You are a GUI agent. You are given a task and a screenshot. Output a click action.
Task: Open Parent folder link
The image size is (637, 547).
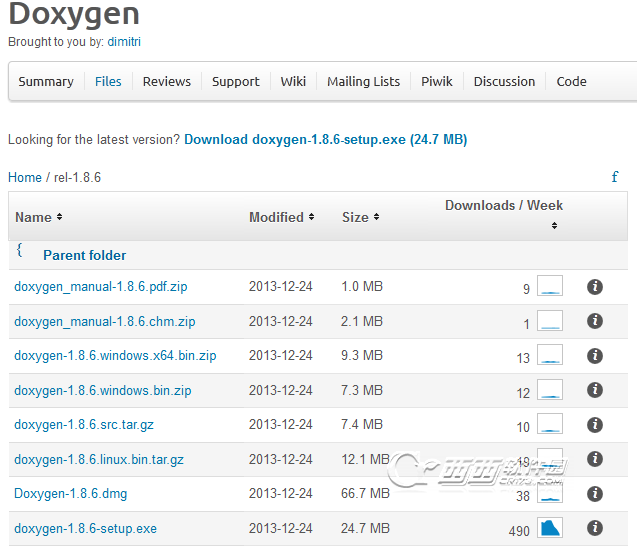click(84, 255)
